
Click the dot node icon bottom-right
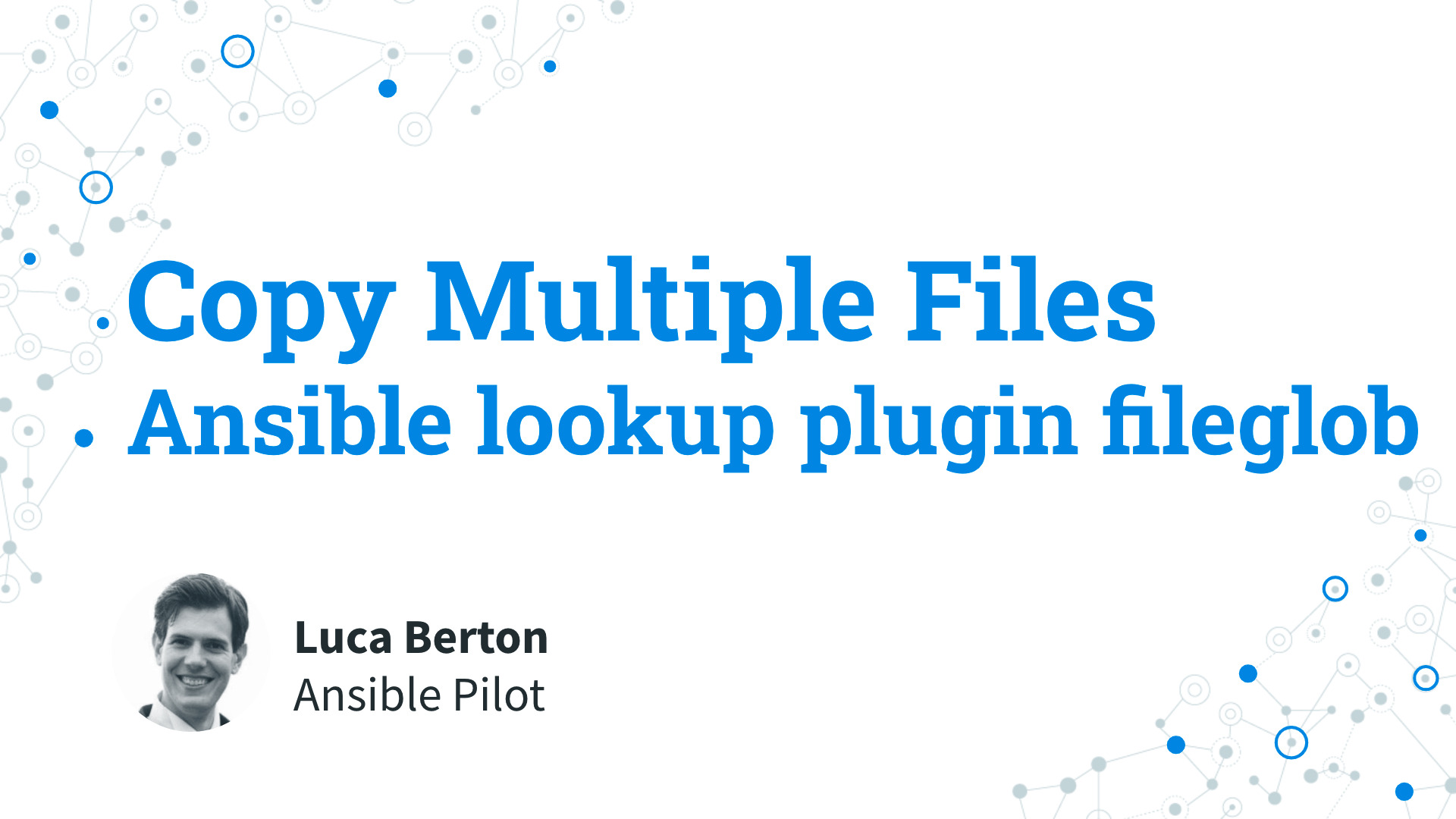coord(1402,790)
